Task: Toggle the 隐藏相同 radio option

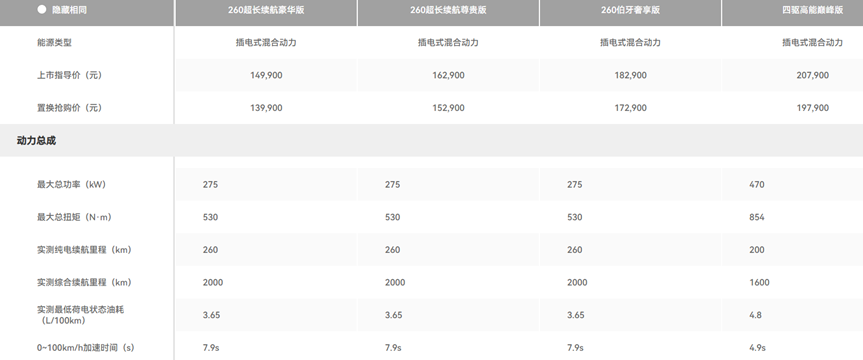Action: coord(41,10)
